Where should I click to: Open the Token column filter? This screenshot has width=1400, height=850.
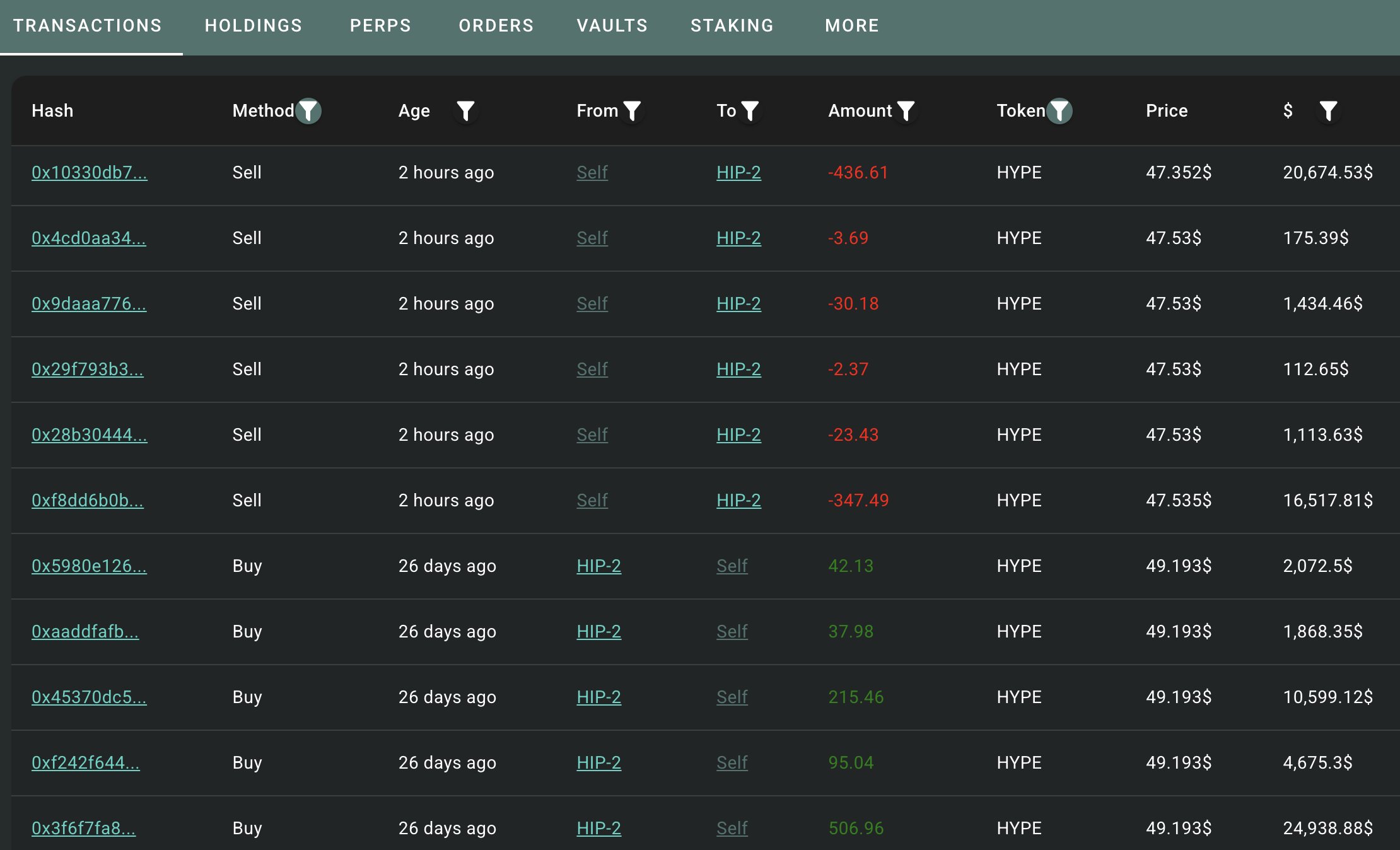coord(1058,111)
